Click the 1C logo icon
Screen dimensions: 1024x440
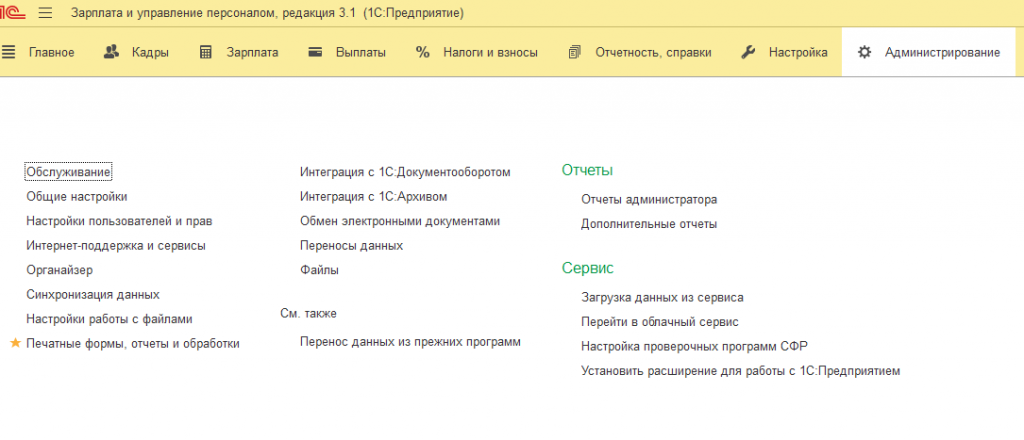tap(11, 13)
